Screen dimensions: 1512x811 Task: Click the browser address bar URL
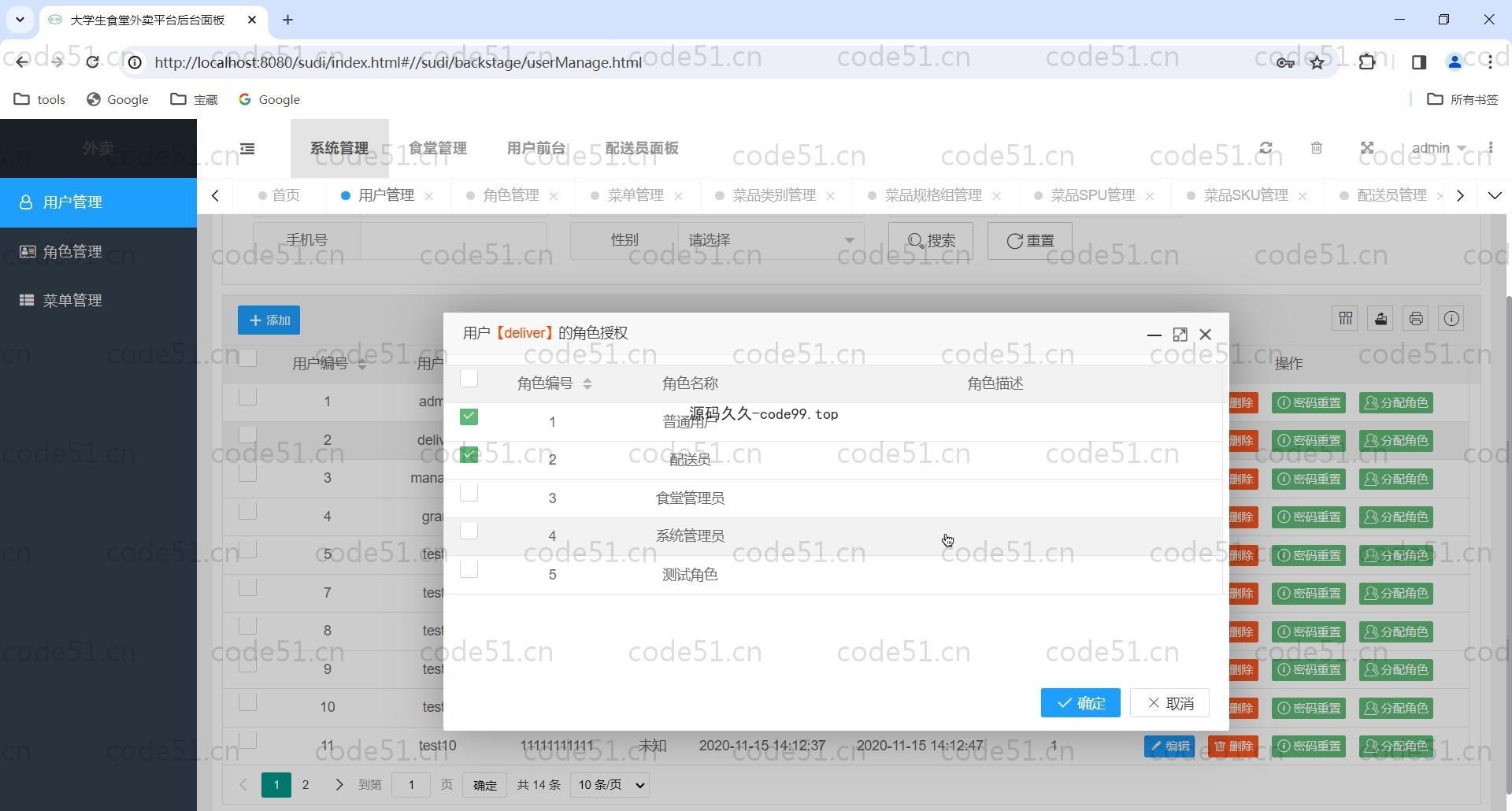[398, 62]
